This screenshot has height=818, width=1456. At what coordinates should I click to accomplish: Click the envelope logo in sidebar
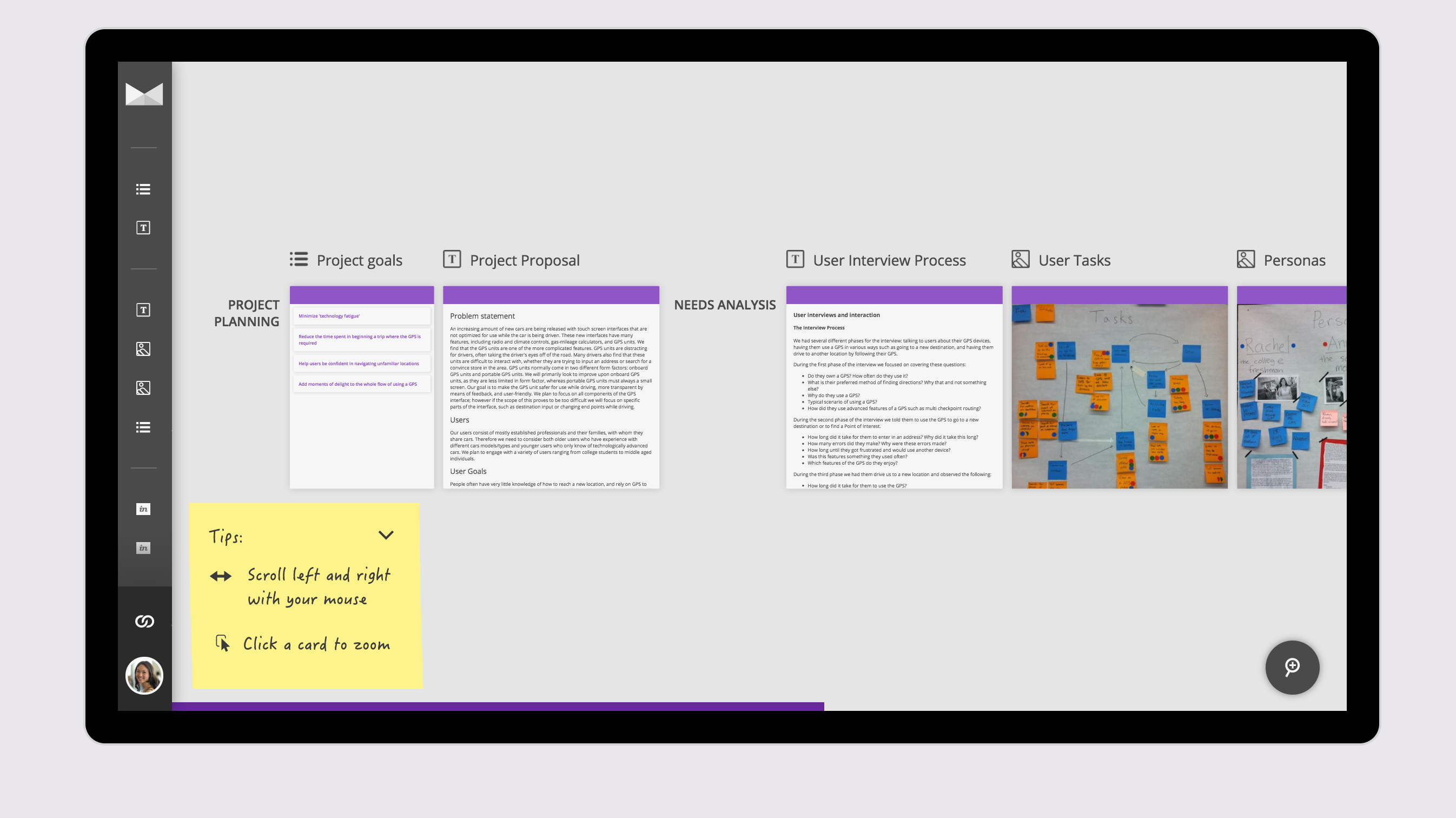click(144, 94)
